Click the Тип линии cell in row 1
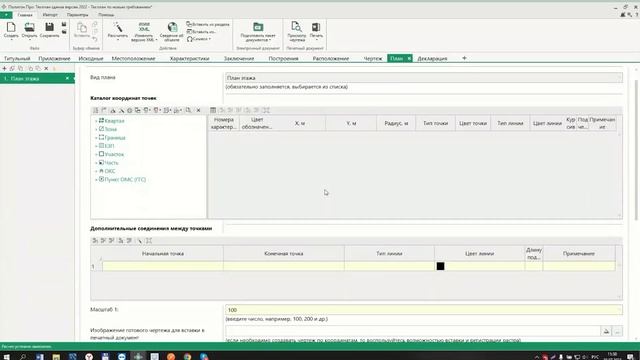 (x=389, y=266)
